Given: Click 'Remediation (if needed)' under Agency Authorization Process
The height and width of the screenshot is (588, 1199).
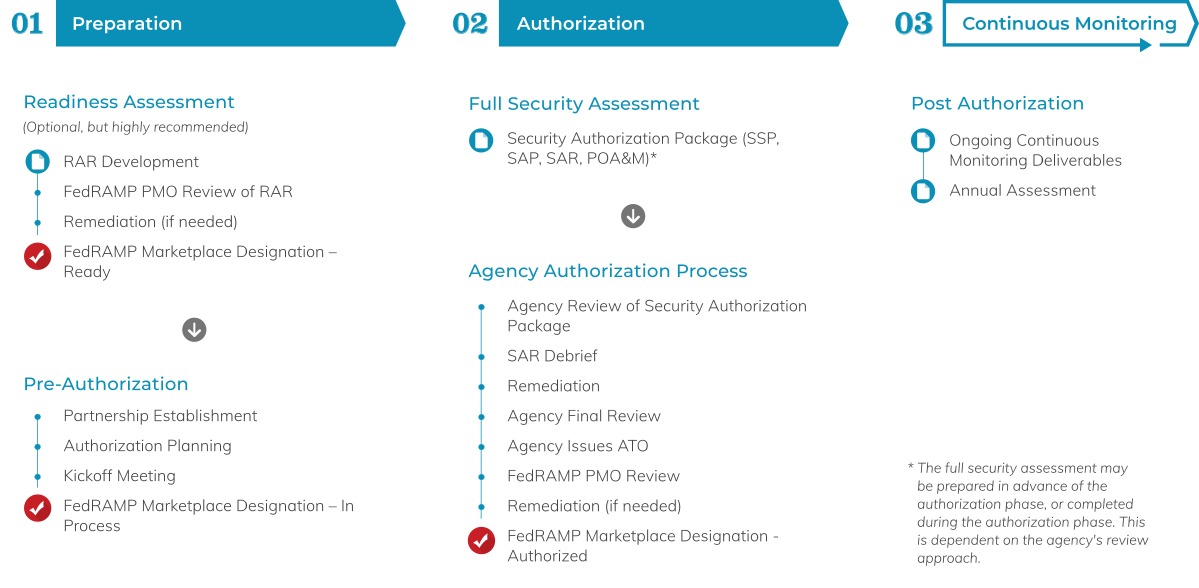Looking at the screenshot, I should [594, 505].
